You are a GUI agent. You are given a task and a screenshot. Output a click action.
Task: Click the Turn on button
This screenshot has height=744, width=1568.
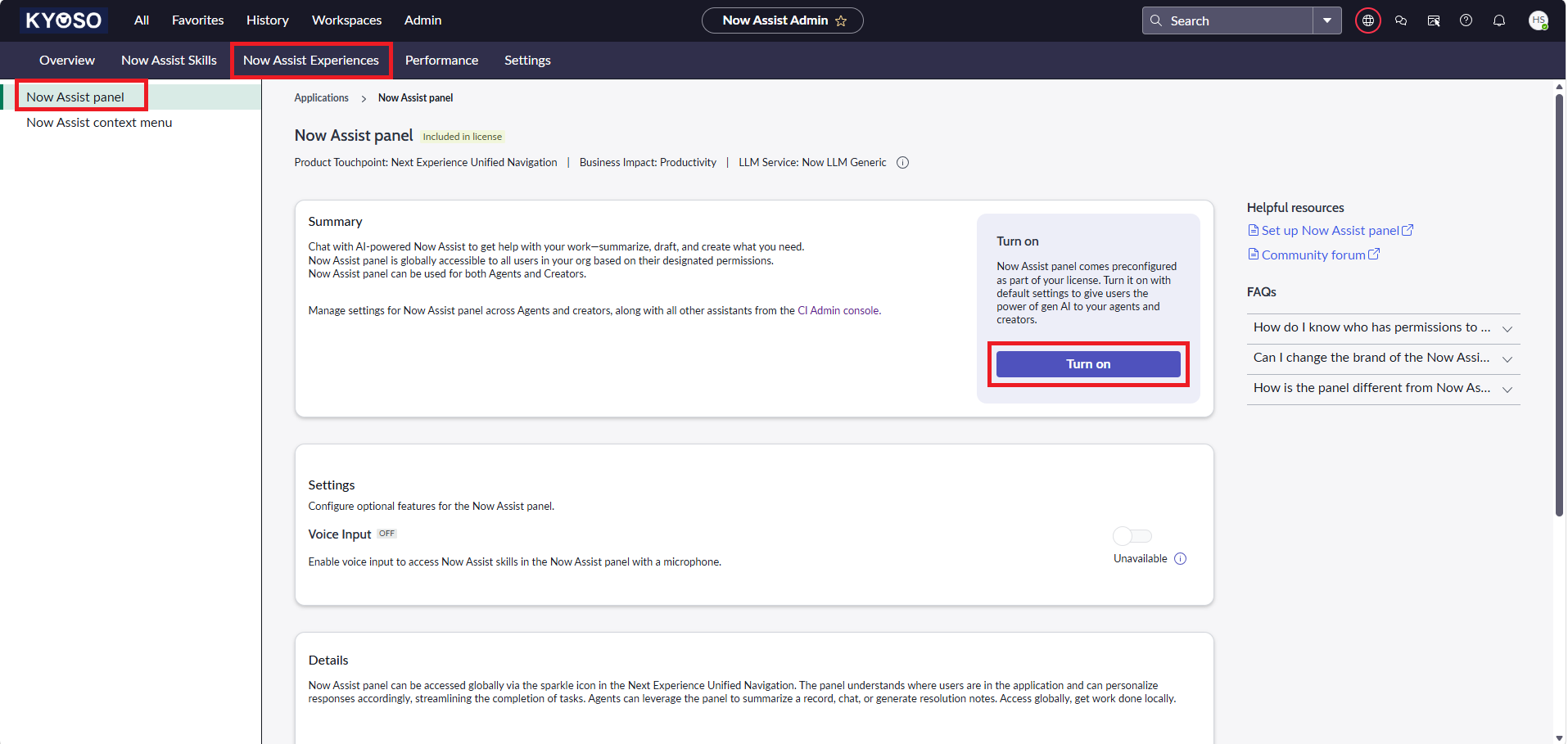[x=1088, y=364]
